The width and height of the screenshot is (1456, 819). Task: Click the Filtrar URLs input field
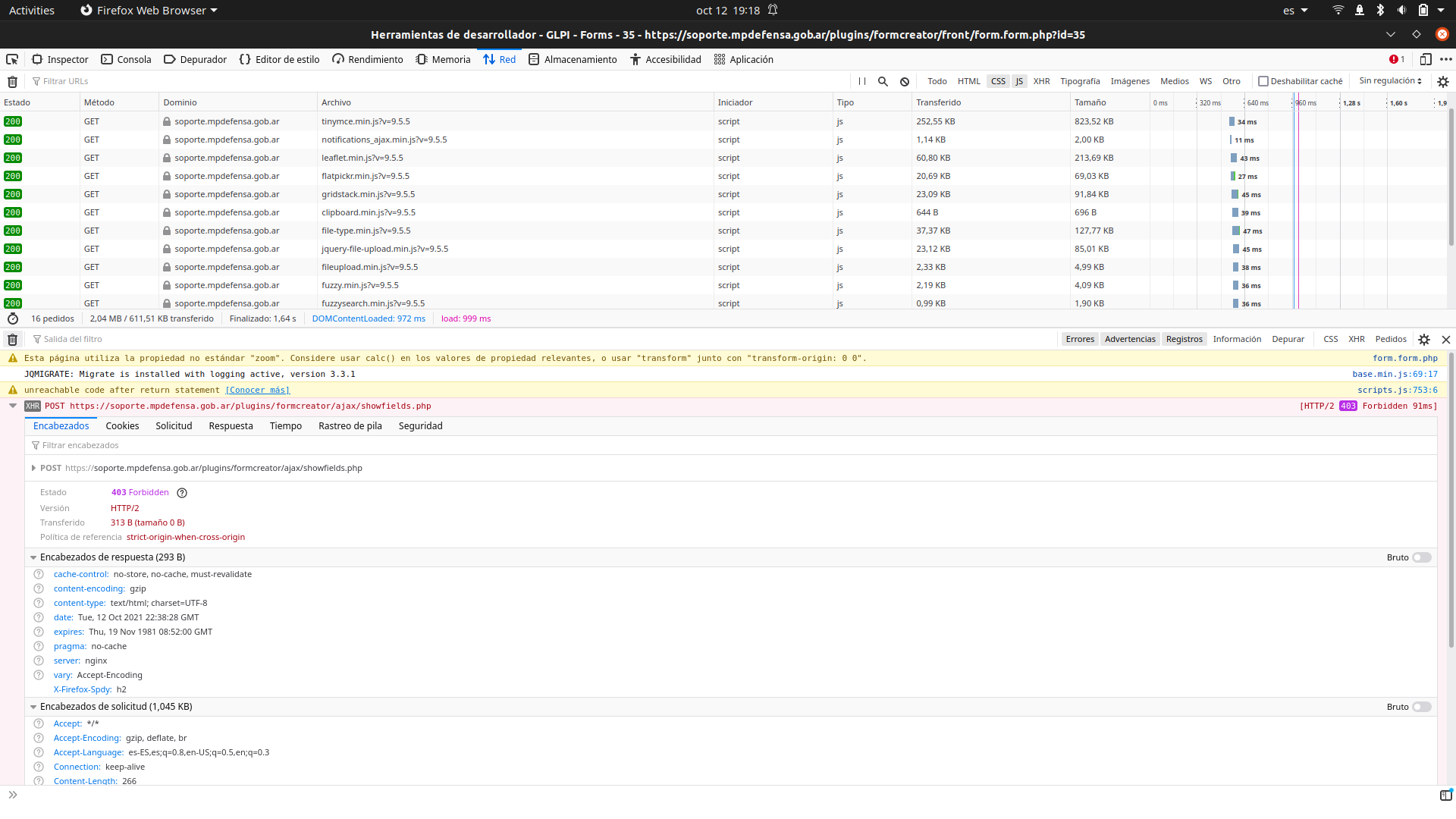tap(68, 81)
